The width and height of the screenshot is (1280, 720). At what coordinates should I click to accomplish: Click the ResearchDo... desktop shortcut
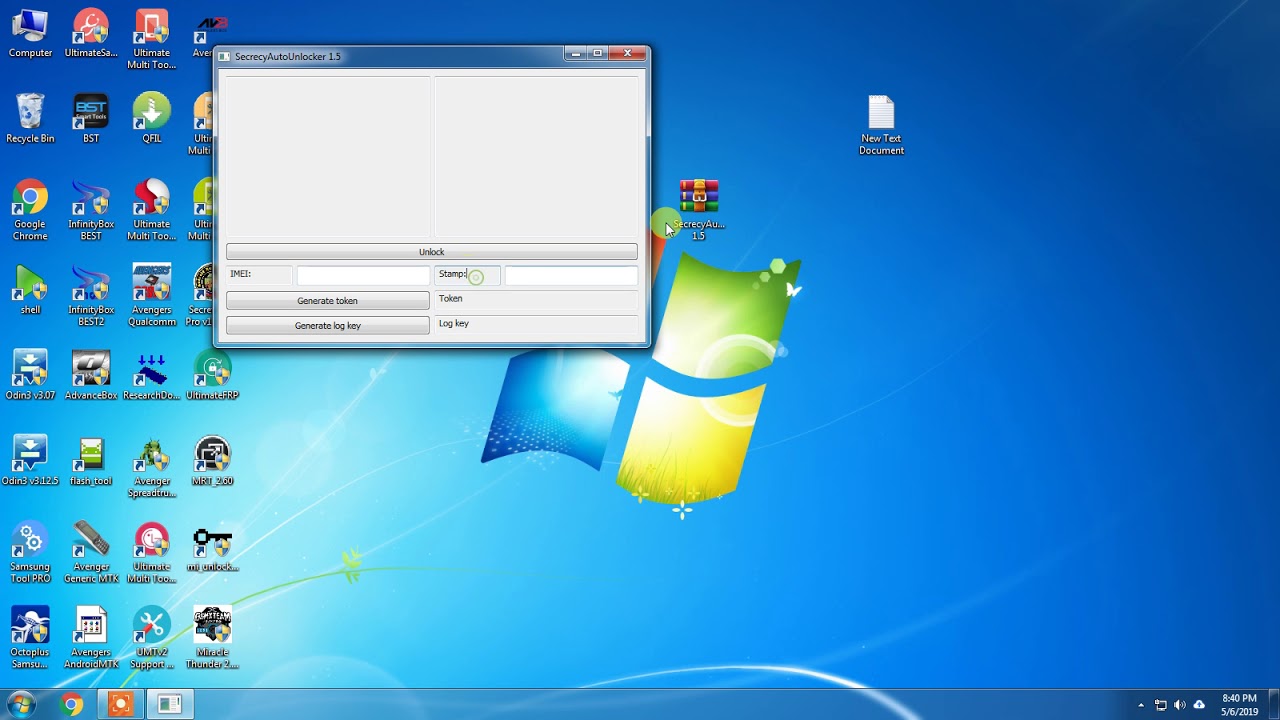click(151, 376)
